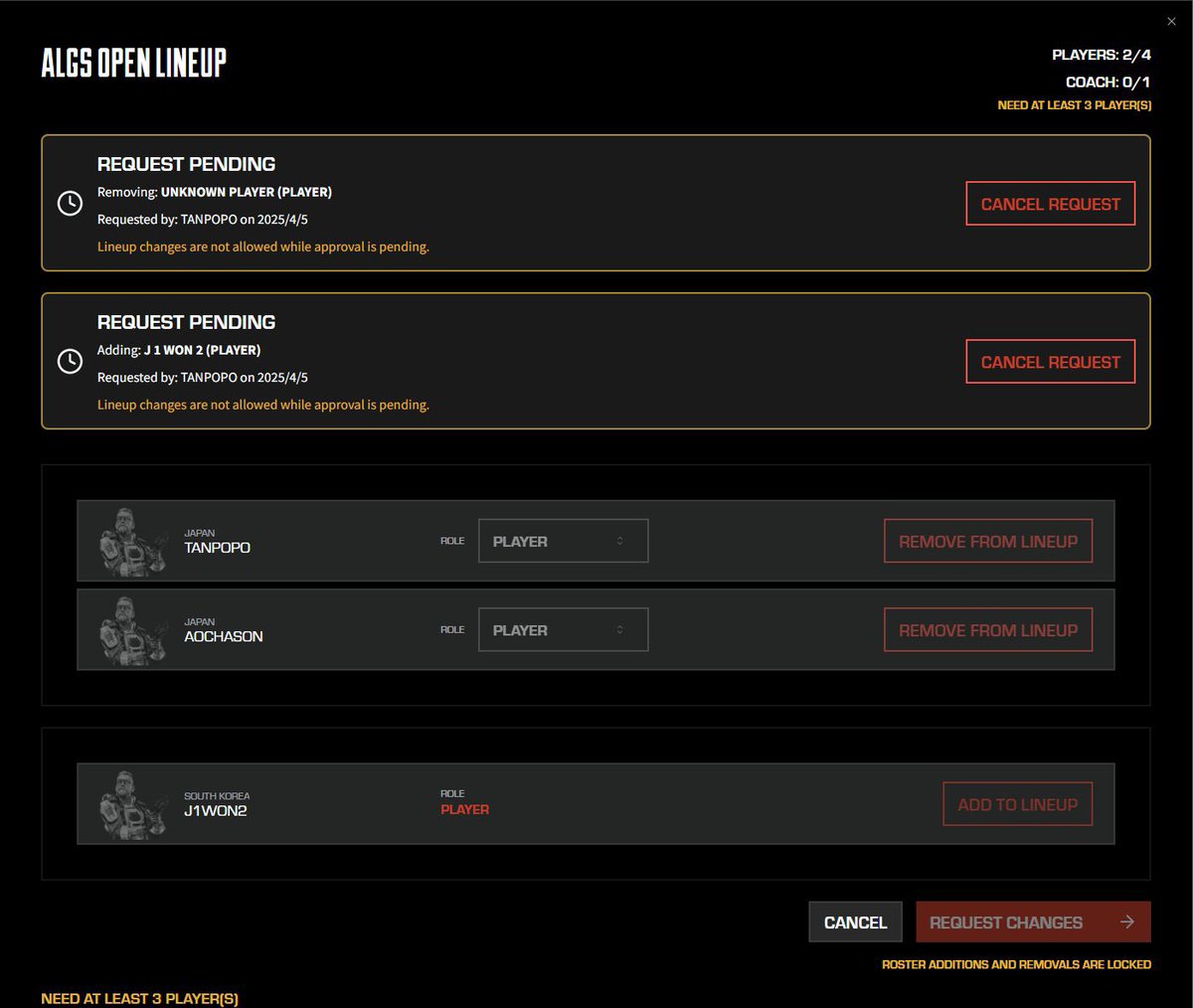Click the red PLAYER role label for J1WON2
Screen dimensions: 1193x1008
click(x=465, y=809)
